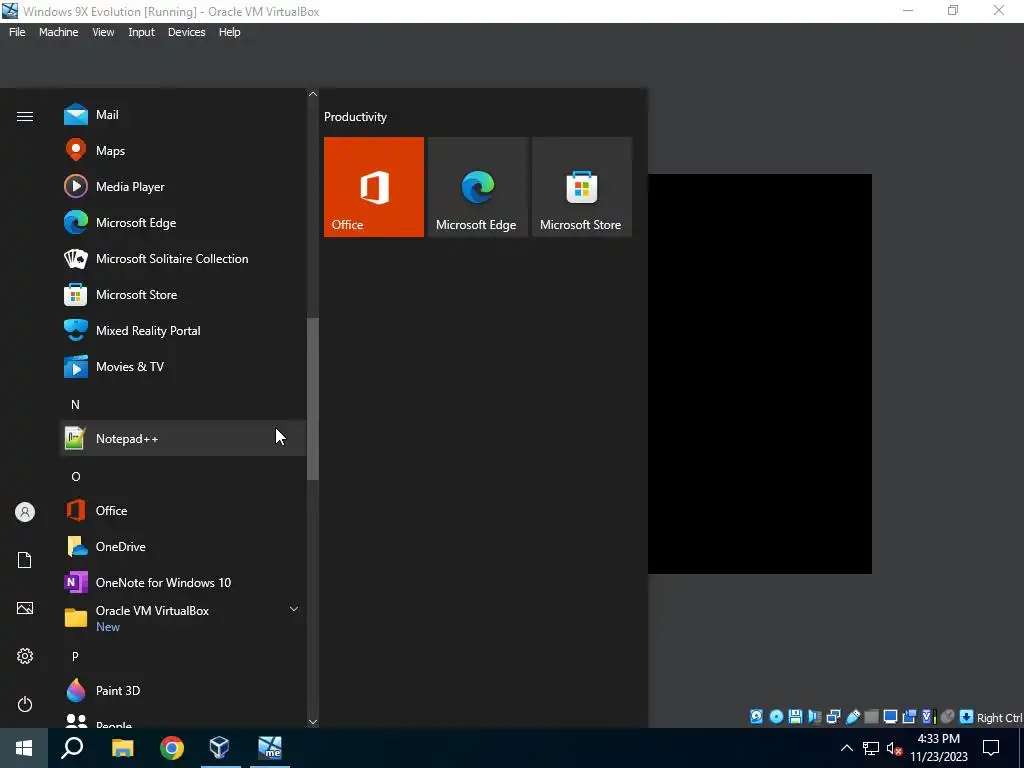Open Paint 3D app
Image resolution: width=1024 pixels, height=768 pixels.
click(x=183, y=690)
